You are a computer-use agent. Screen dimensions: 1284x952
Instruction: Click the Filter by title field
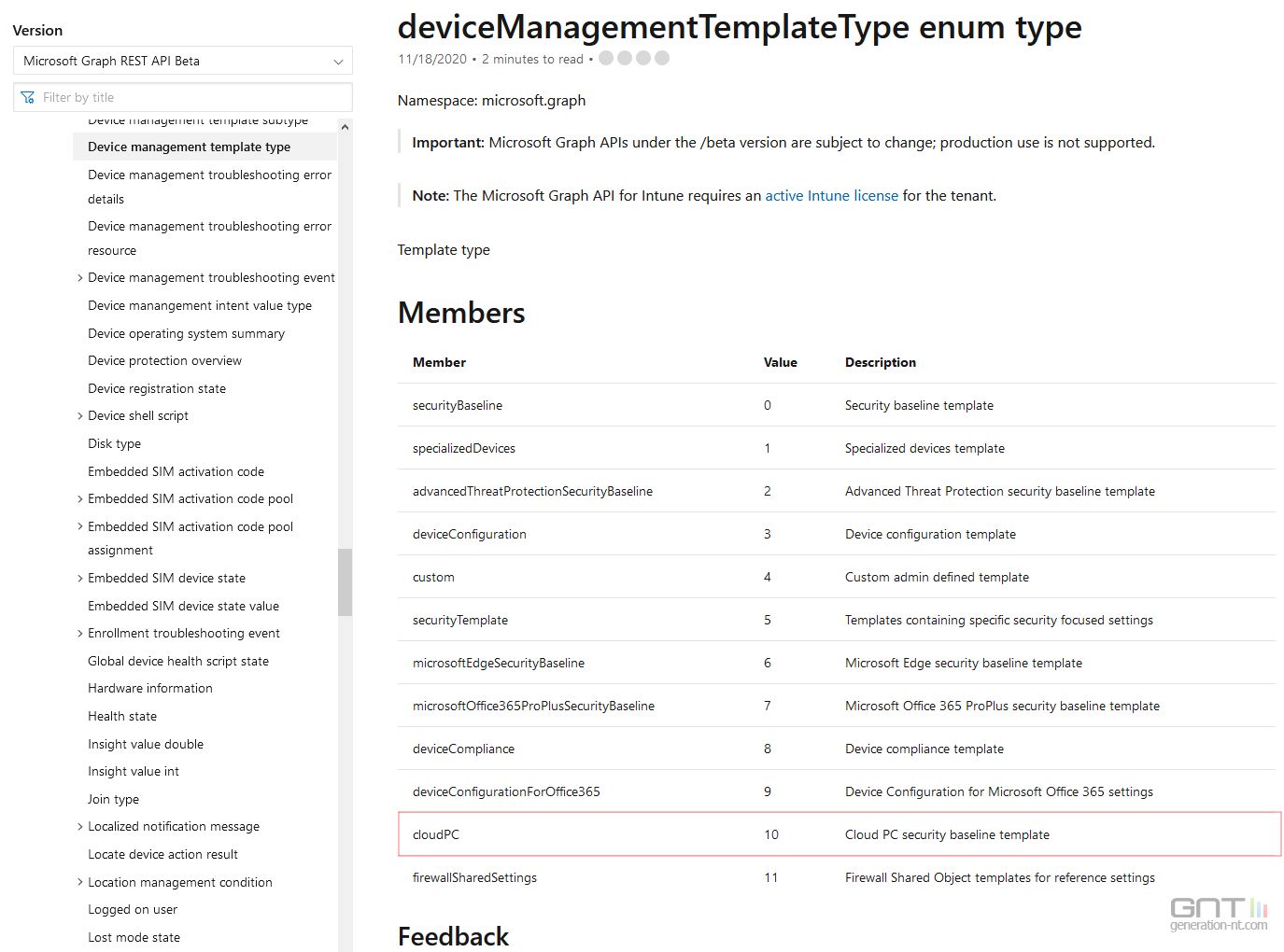[183, 97]
